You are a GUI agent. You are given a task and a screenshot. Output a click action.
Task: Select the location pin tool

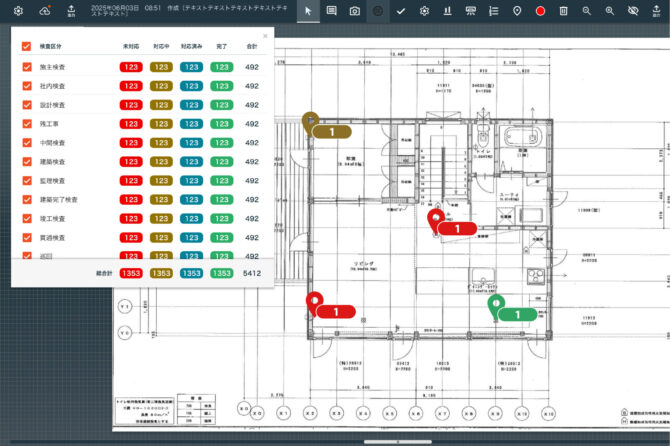[x=517, y=11]
